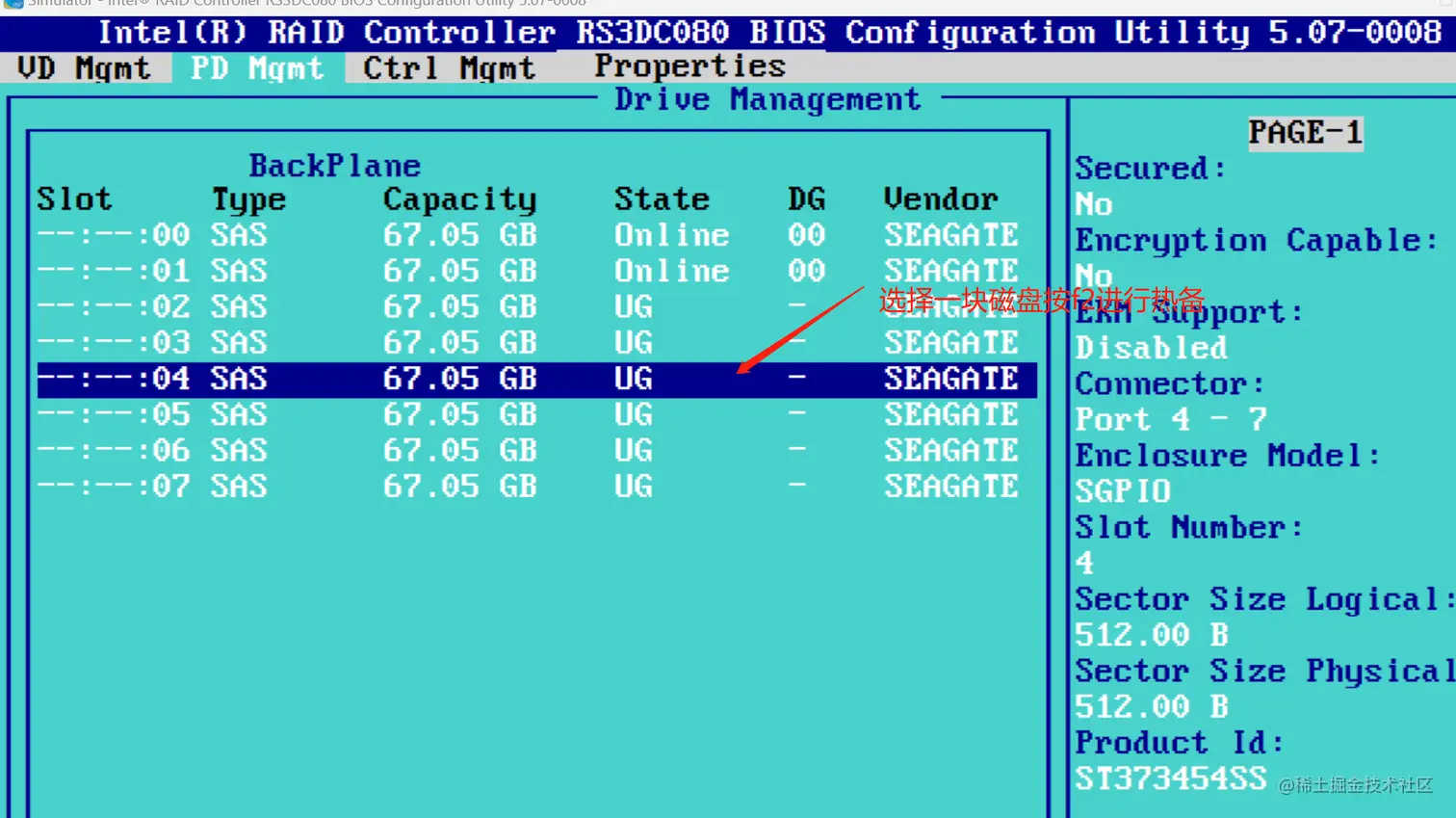Open the VD Mgmt tab
This screenshot has width=1456, height=818.
pos(85,68)
